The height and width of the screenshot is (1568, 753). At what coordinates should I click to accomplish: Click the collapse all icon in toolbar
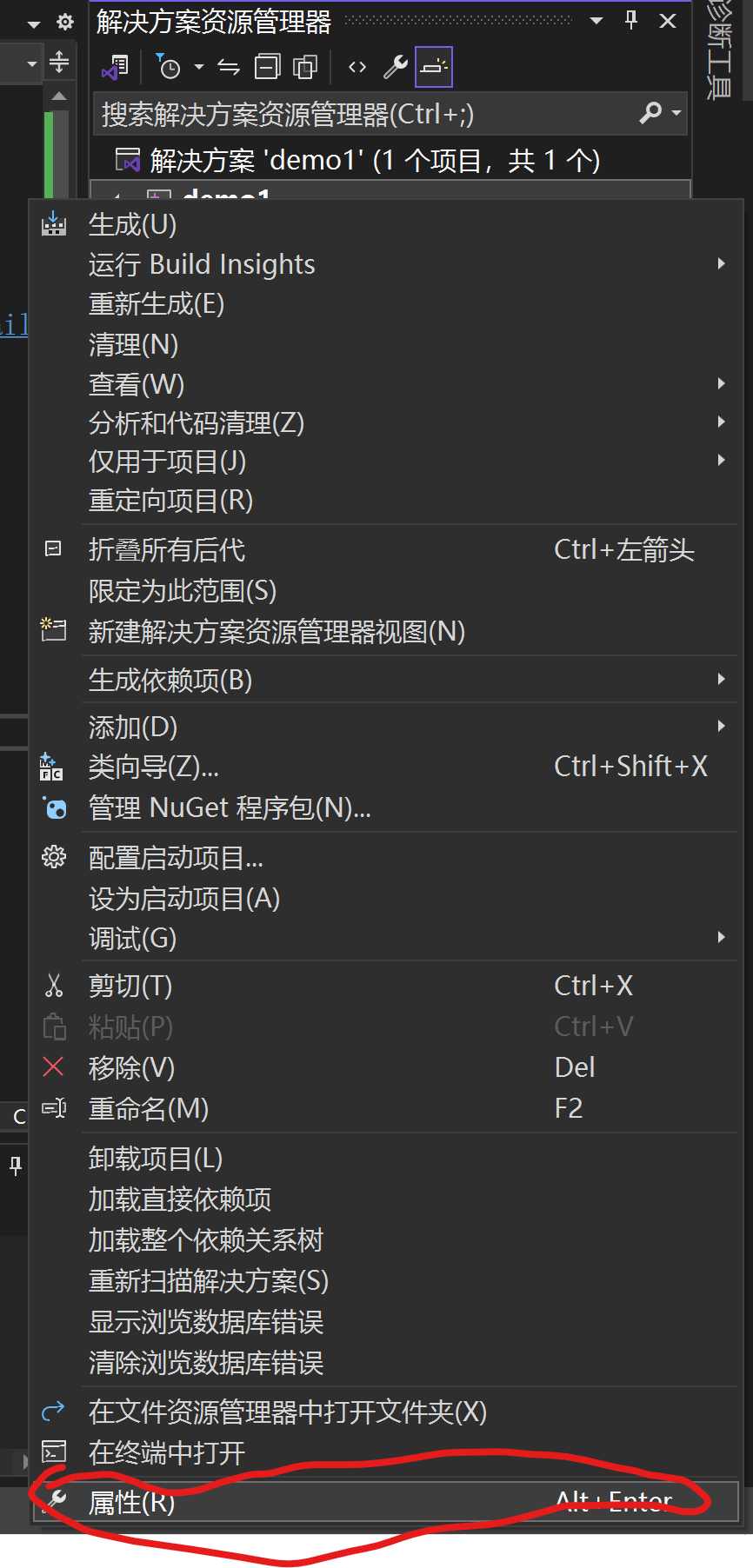point(267,67)
